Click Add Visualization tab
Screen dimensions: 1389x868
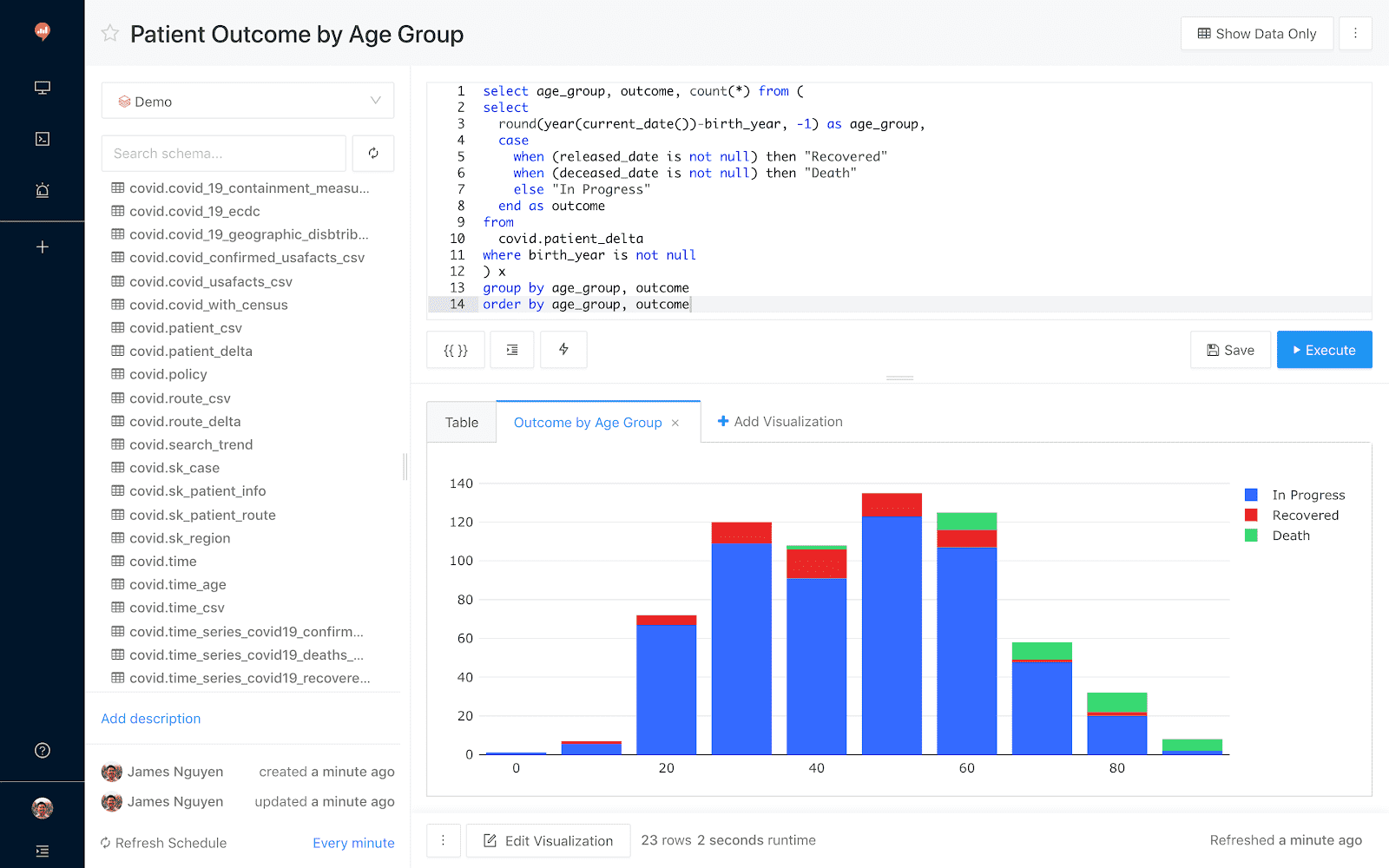coord(780,422)
